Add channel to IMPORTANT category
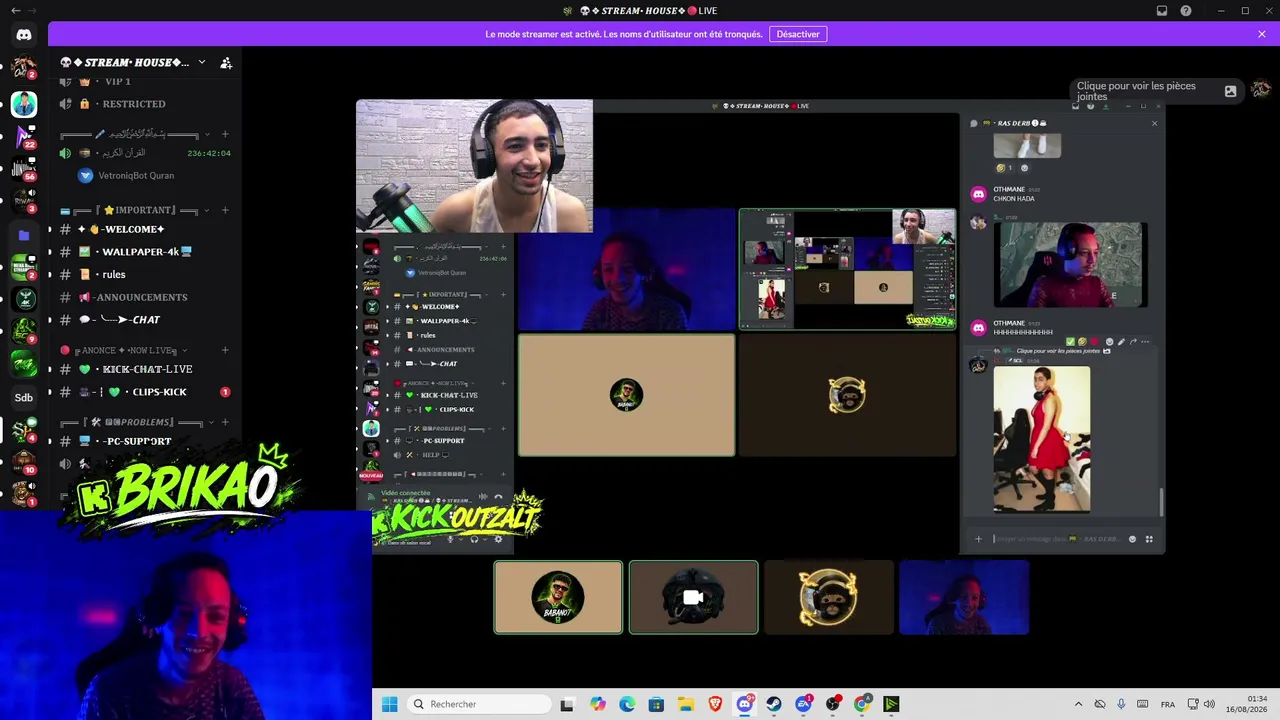The height and width of the screenshot is (720, 1280). click(225, 210)
